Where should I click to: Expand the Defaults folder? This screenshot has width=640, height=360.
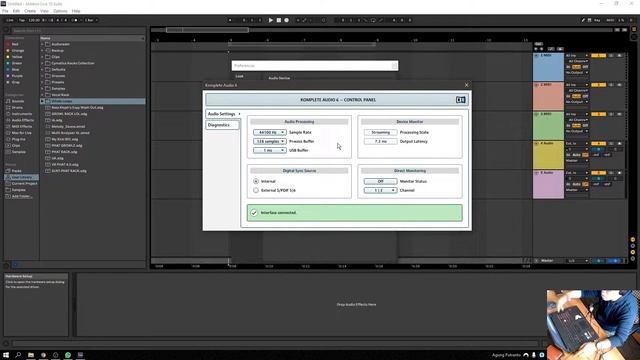42,69
